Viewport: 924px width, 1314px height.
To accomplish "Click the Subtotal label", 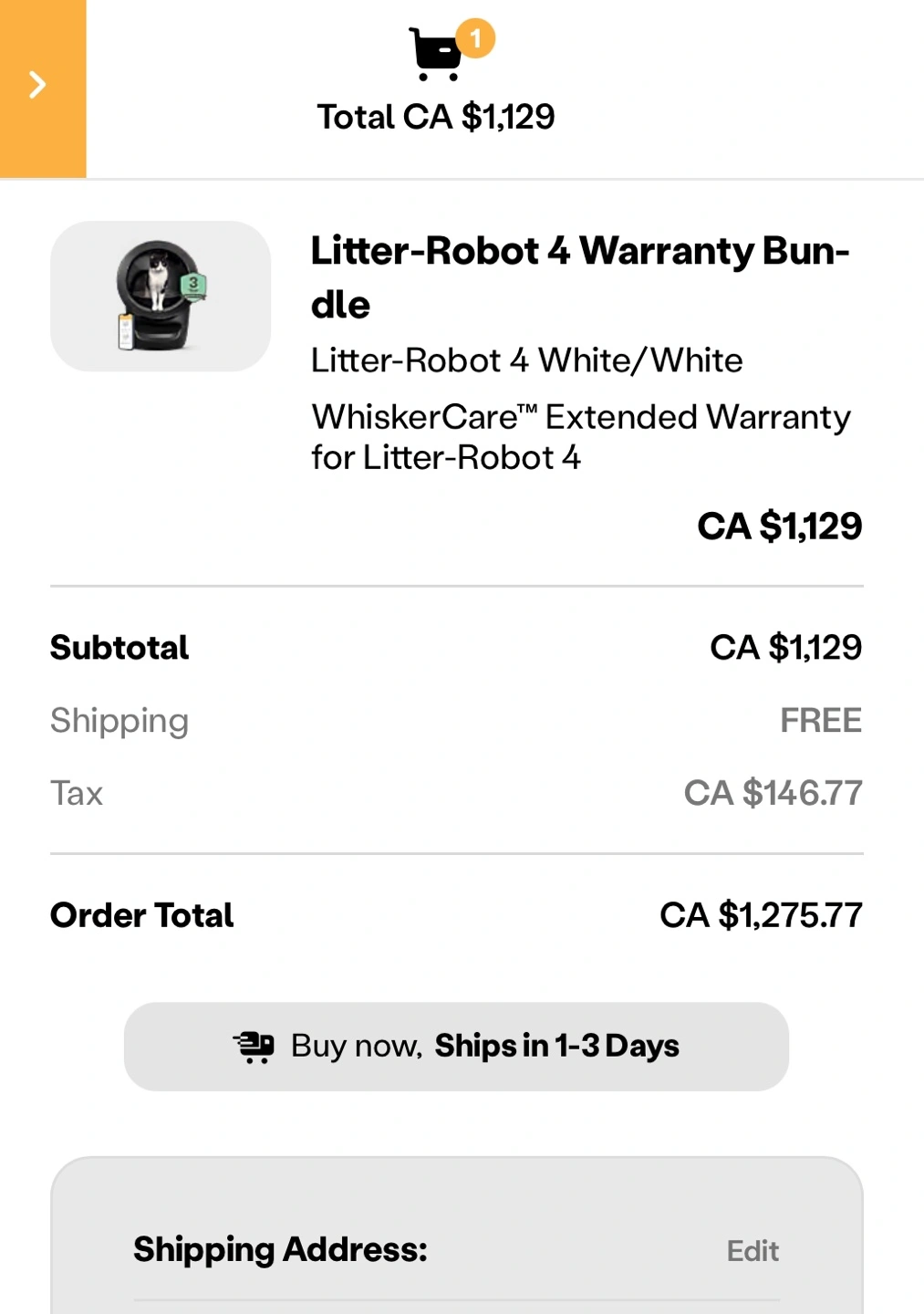I will tap(119, 648).
